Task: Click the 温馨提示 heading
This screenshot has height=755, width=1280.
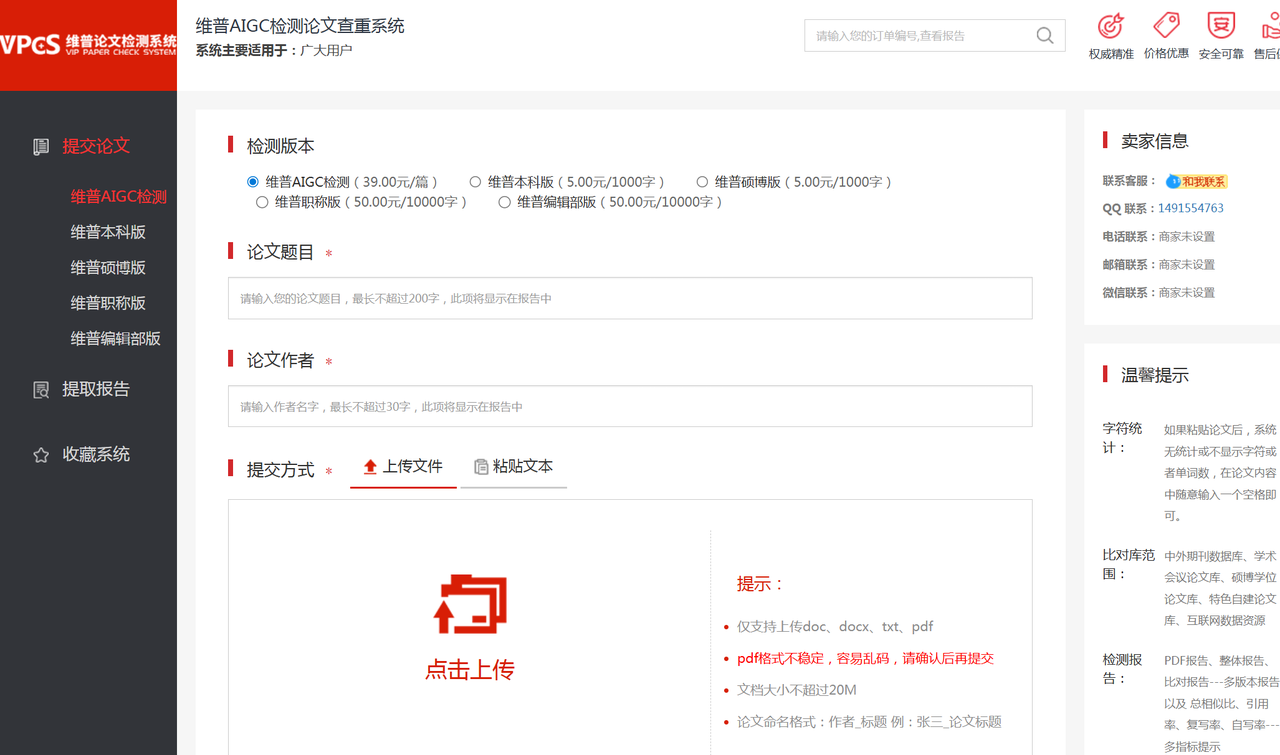Action: tap(1155, 376)
